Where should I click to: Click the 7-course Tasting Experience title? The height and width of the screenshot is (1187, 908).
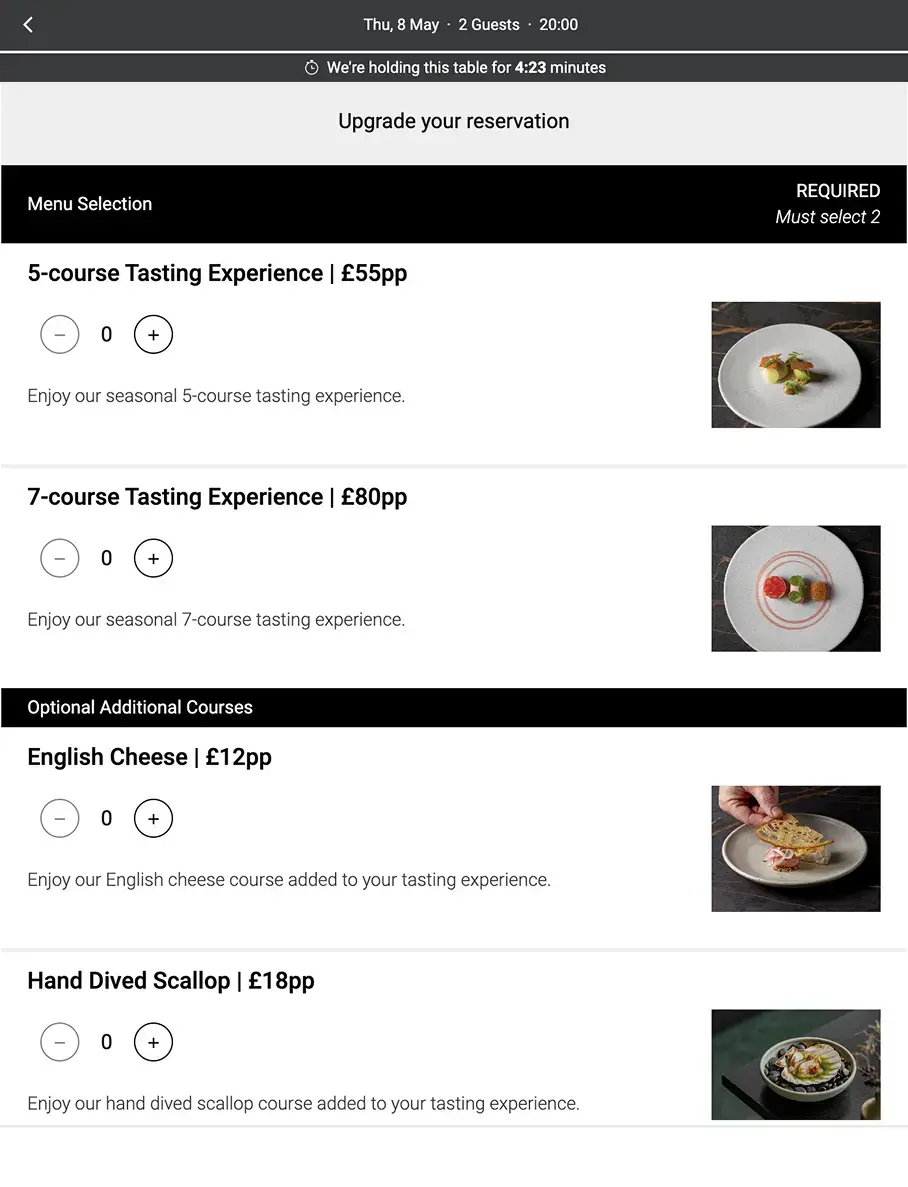pos(217,497)
